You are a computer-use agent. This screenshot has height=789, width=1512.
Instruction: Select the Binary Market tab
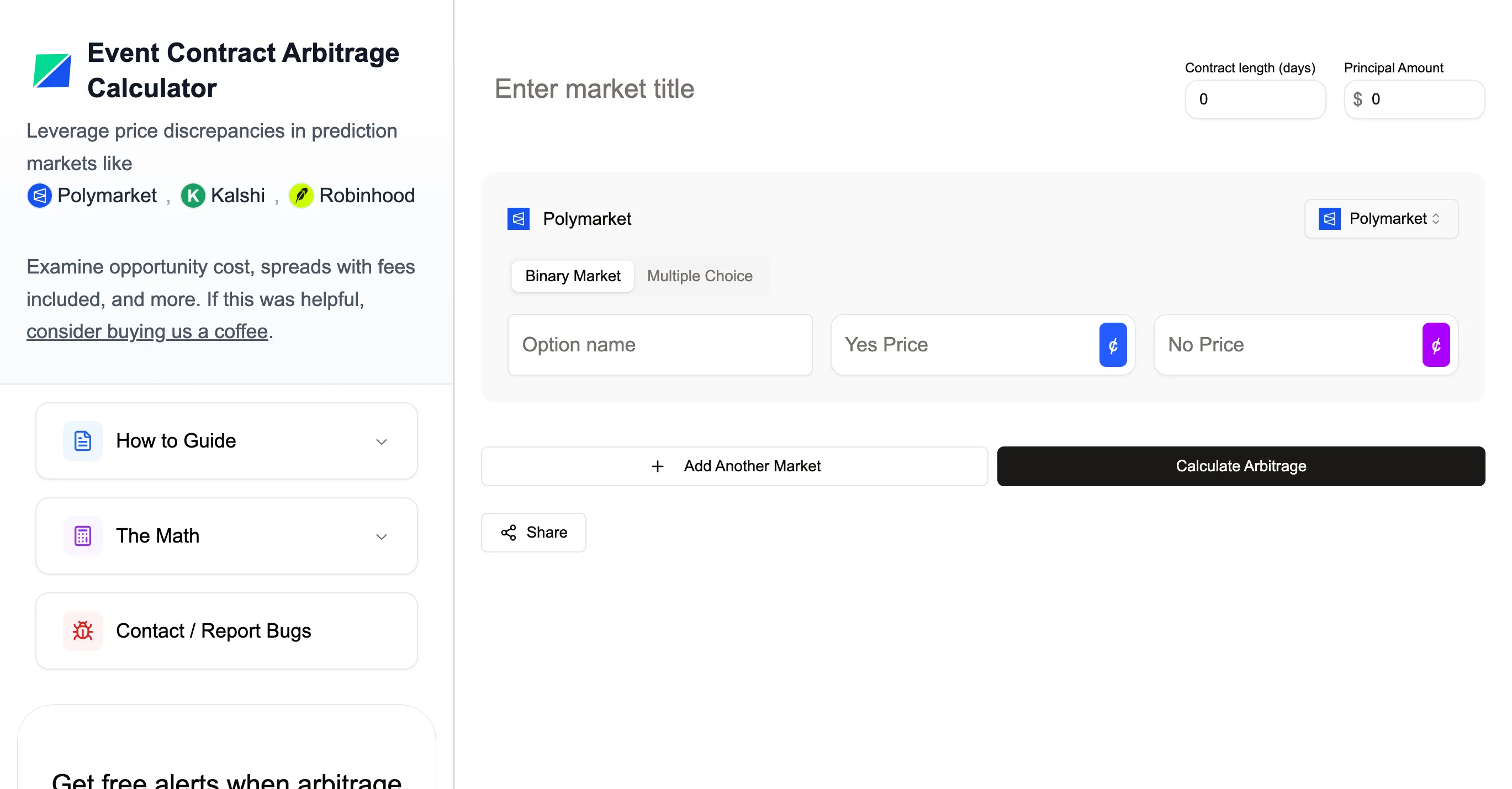pyautogui.click(x=572, y=276)
